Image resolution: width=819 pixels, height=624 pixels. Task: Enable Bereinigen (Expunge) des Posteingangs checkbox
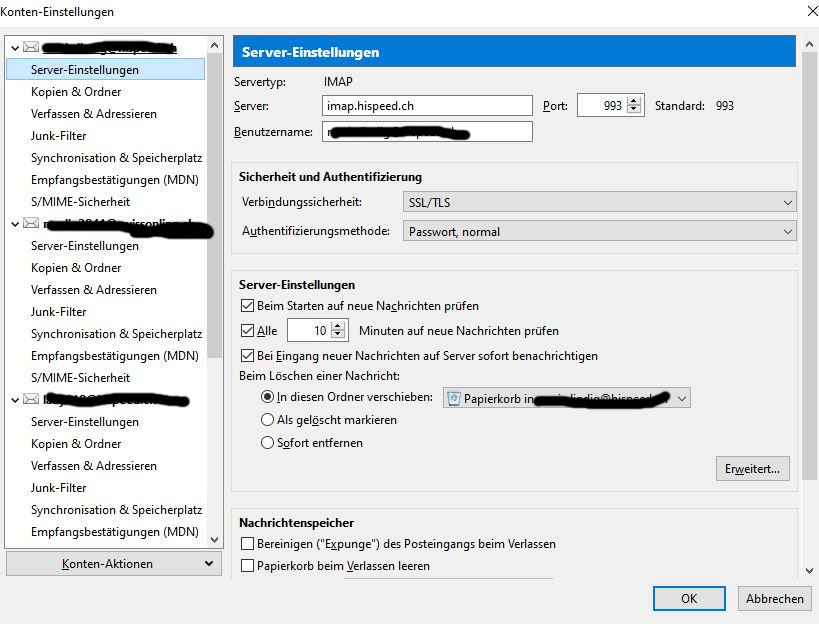pyautogui.click(x=248, y=544)
